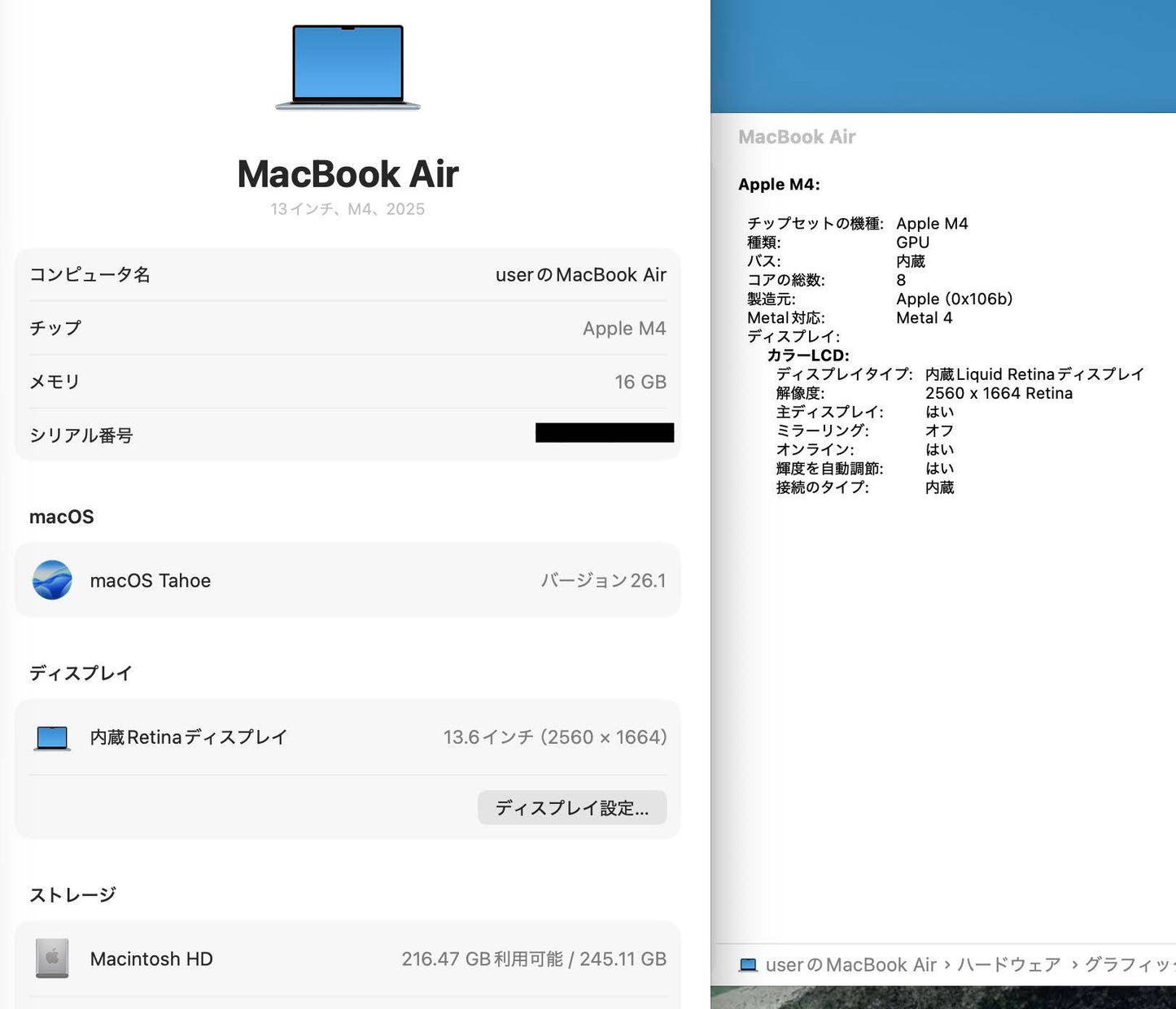Click the 'ミラーリング:' label

click(x=822, y=430)
